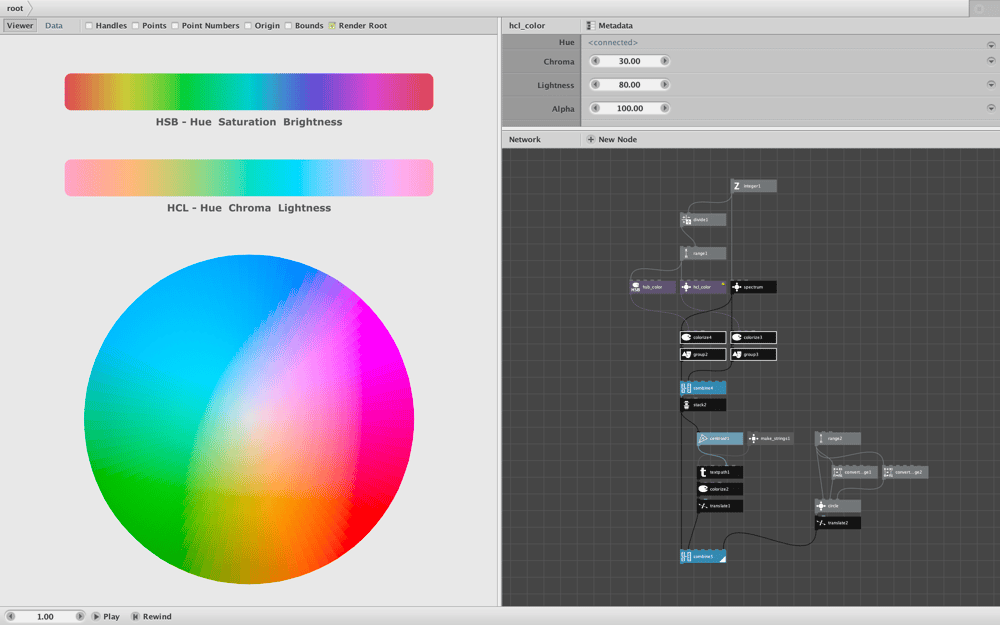Click the Network panel label
The image size is (1000, 625).
(x=524, y=139)
